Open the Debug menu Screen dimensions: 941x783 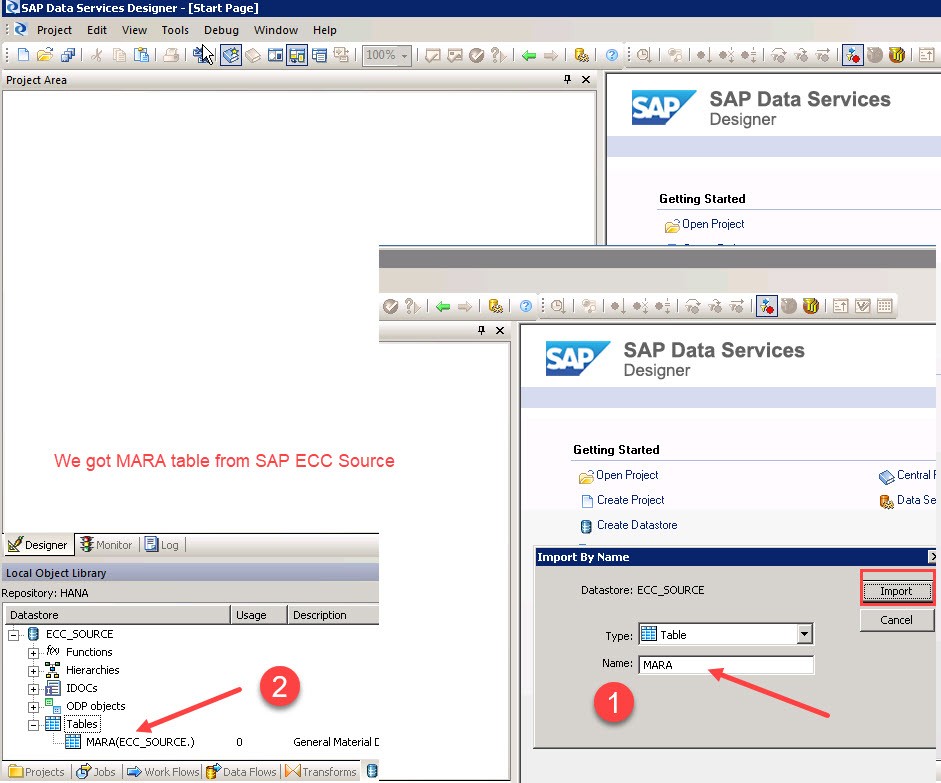tap(221, 30)
